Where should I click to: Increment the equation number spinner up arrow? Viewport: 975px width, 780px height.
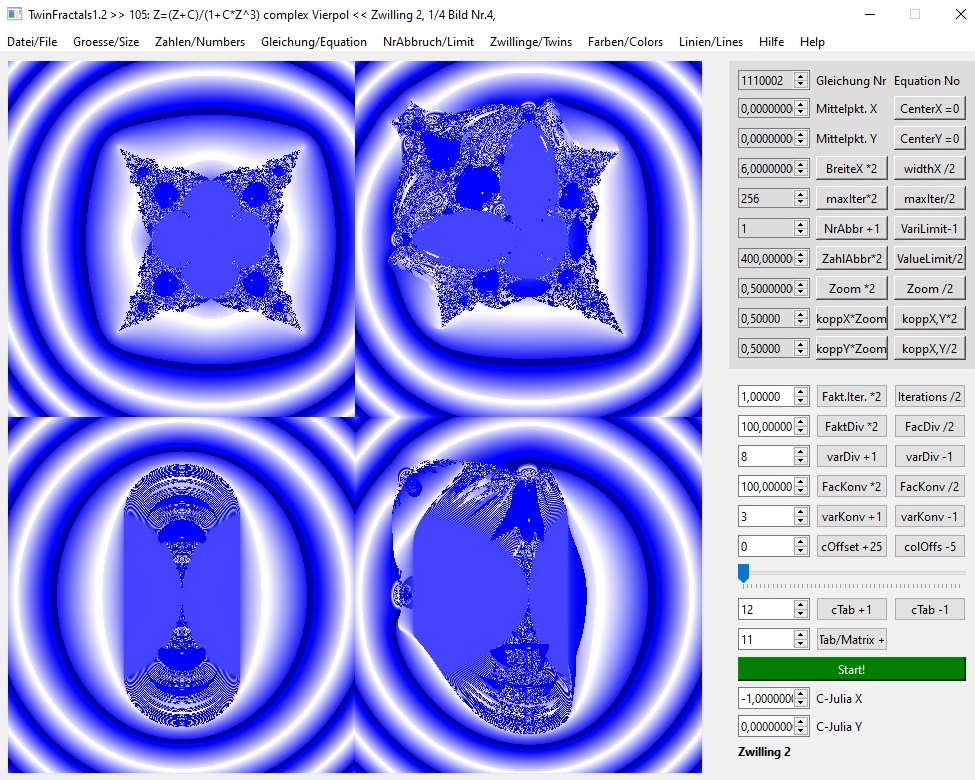801,77
